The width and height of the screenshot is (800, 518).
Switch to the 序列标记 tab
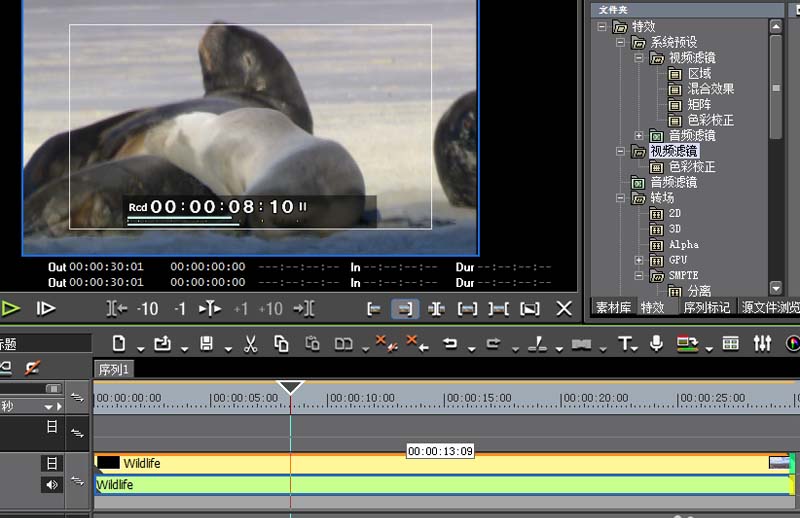707,308
